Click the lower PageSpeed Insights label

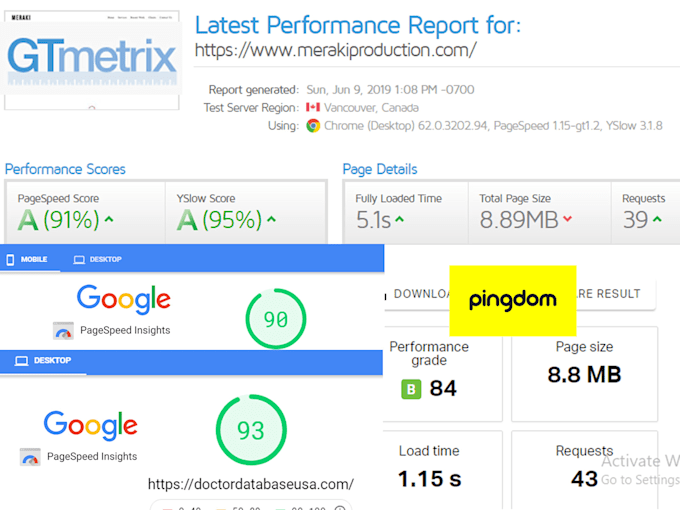pyautogui.click(x=92, y=457)
